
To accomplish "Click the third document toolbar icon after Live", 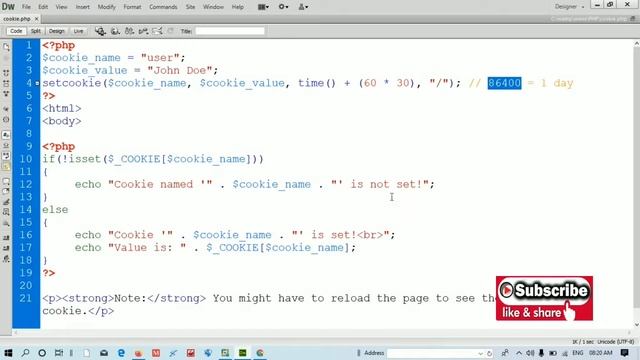I will point(129,31).
